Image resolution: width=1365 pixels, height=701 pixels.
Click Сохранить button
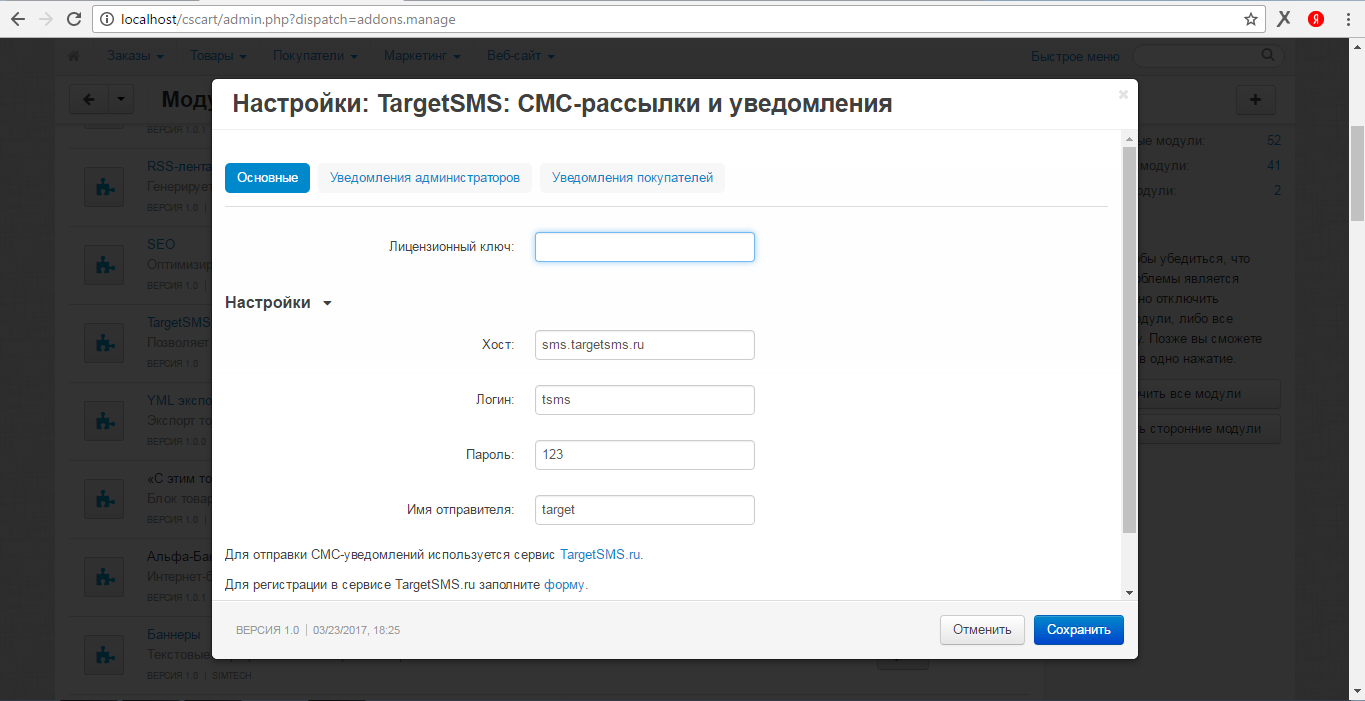1079,630
